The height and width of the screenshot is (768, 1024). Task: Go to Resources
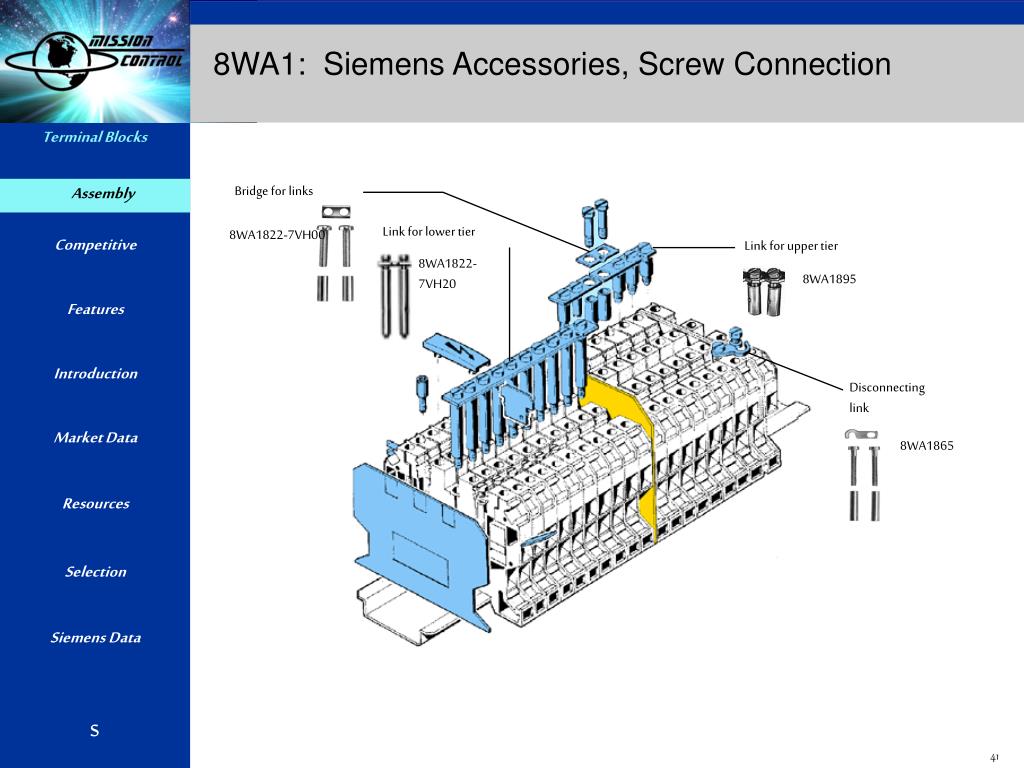point(95,504)
